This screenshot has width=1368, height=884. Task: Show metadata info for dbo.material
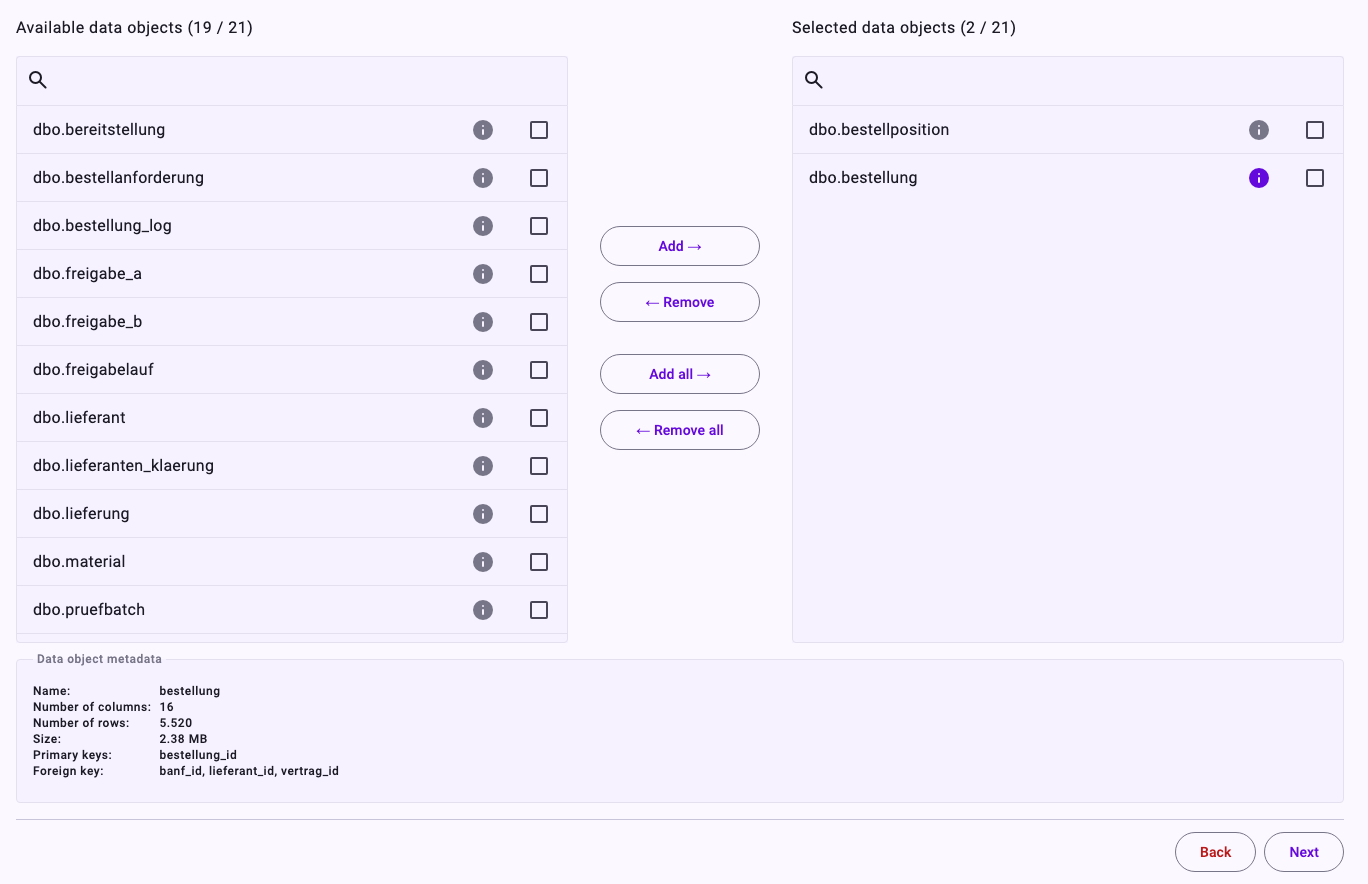click(483, 562)
